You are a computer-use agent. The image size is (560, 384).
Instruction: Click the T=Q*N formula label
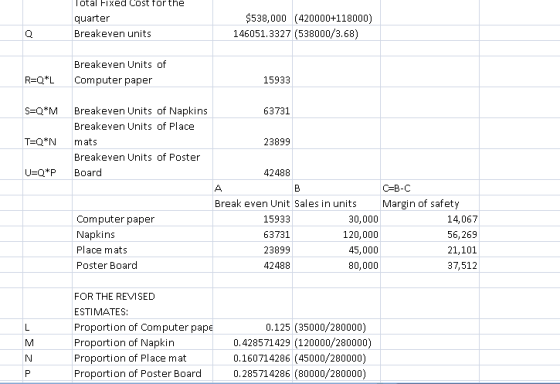click(40, 142)
